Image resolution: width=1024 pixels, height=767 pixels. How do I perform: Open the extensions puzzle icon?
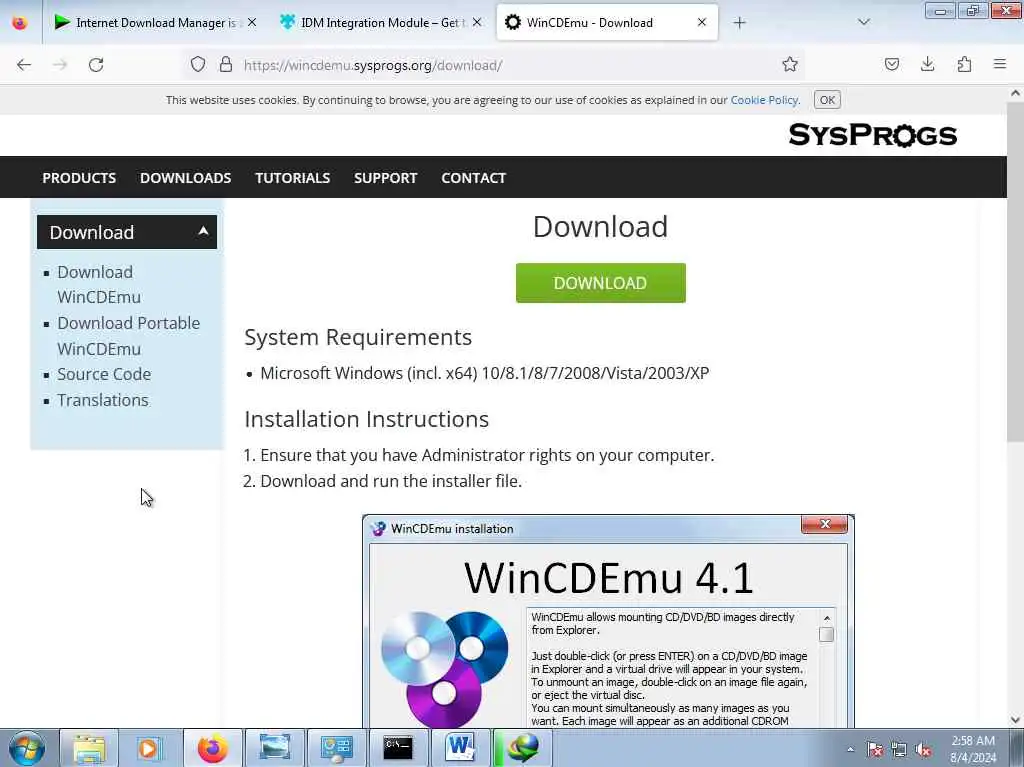pos(964,64)
